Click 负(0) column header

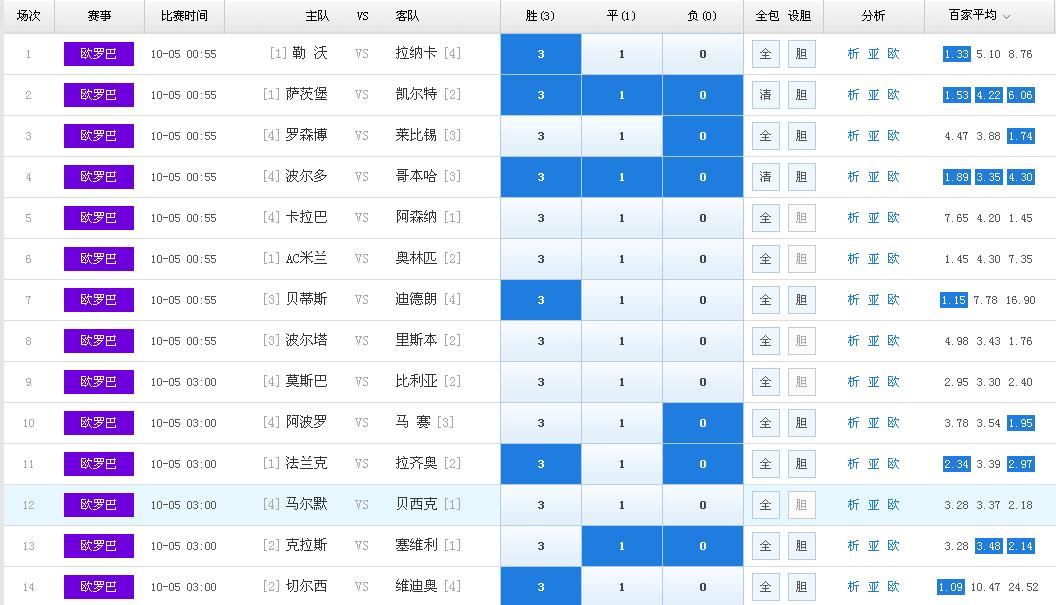pyautogui.click(x=702, y=15)
